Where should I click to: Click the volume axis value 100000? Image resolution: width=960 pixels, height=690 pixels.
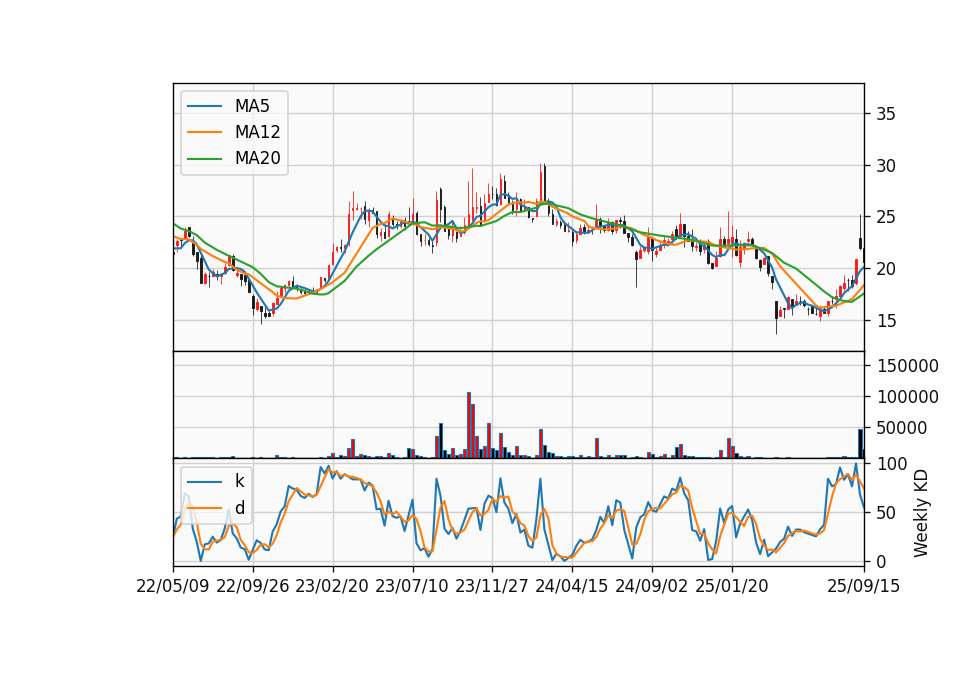(x=908, y=397)
